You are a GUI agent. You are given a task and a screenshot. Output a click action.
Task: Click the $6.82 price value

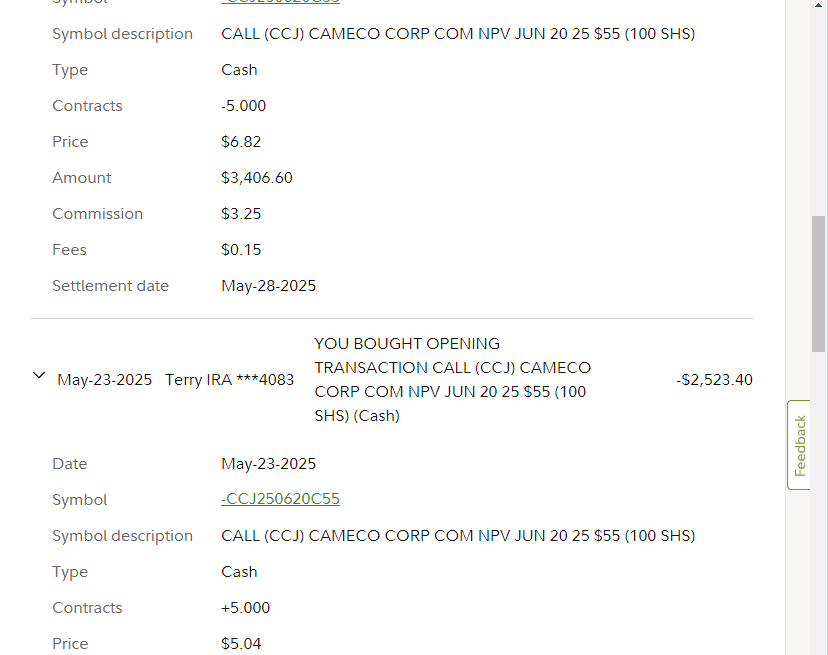(x=241, y=142)
